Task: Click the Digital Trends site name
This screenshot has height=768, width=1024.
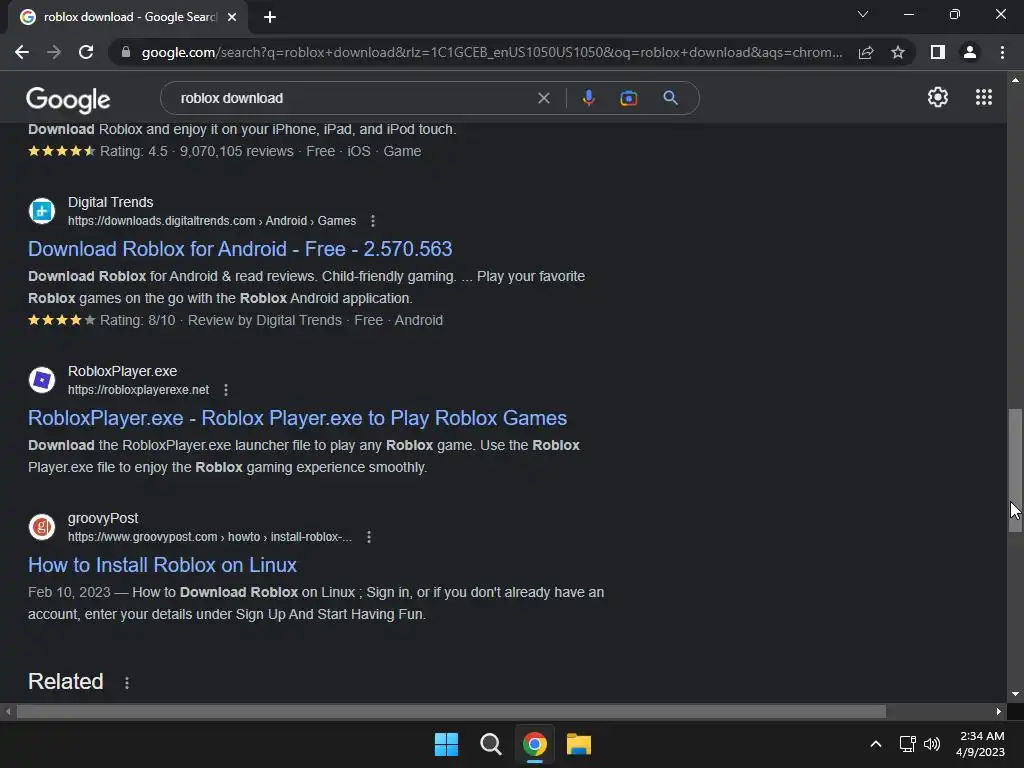Action: tap(110, 202)
